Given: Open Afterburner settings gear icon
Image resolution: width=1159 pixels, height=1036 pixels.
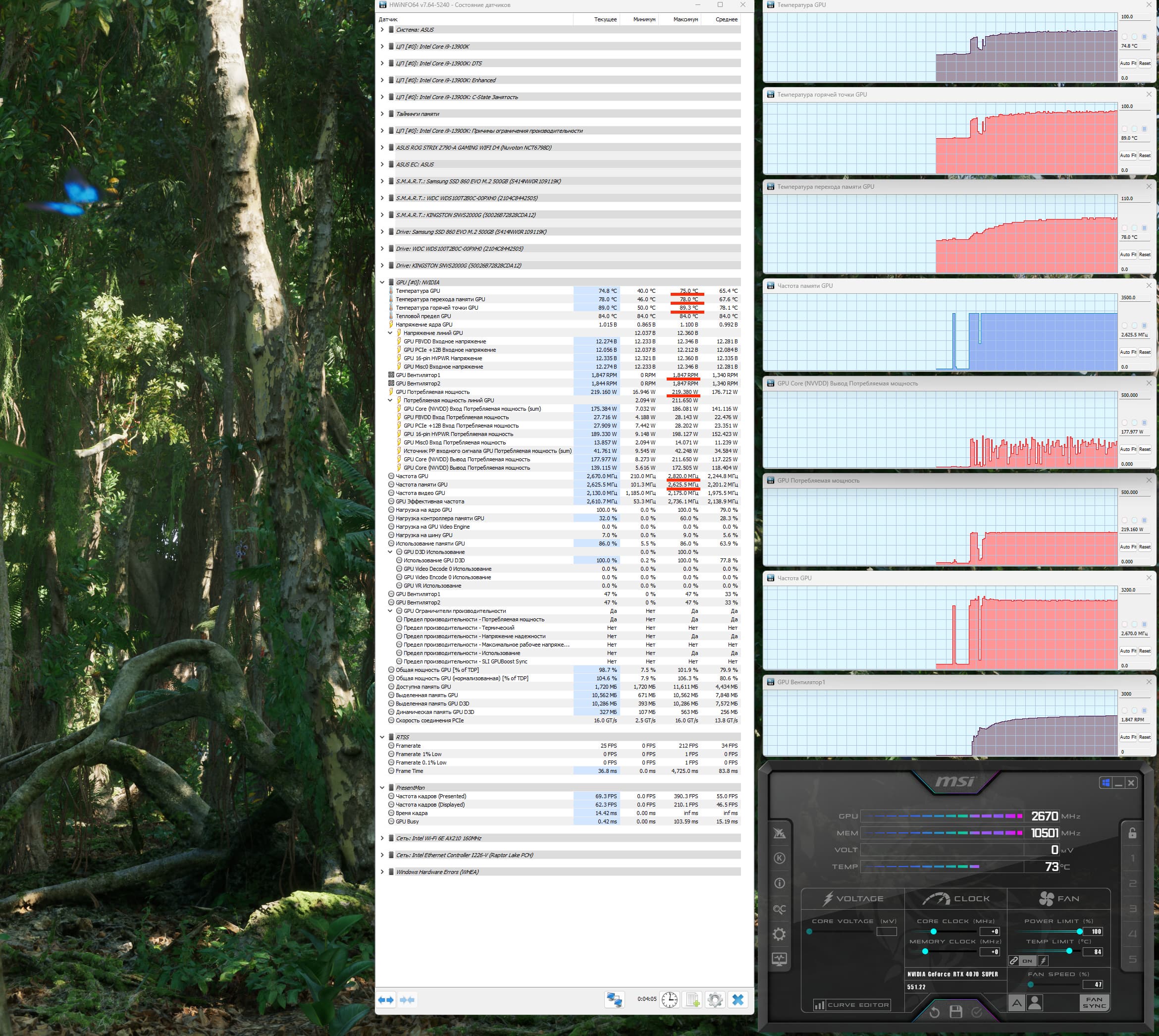Looking at the screenshot, I should tap(779, 934).
